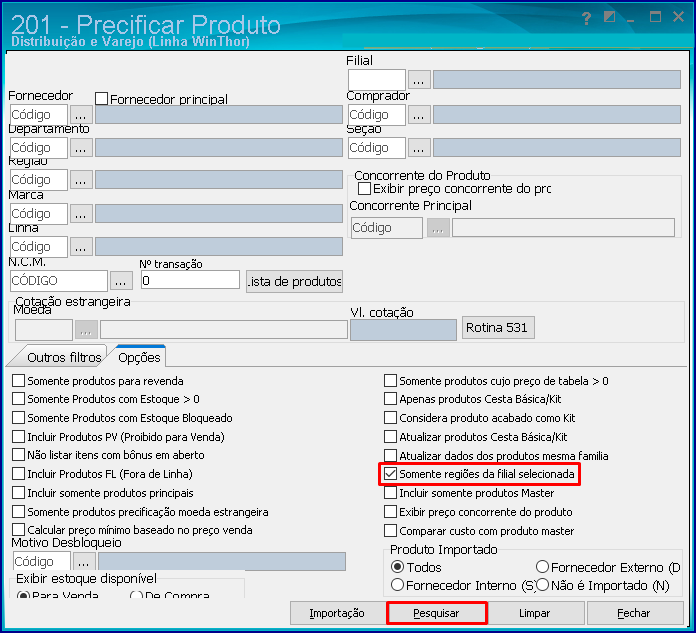
Task: Focus the Seção Código field
Action: [376, 147]
